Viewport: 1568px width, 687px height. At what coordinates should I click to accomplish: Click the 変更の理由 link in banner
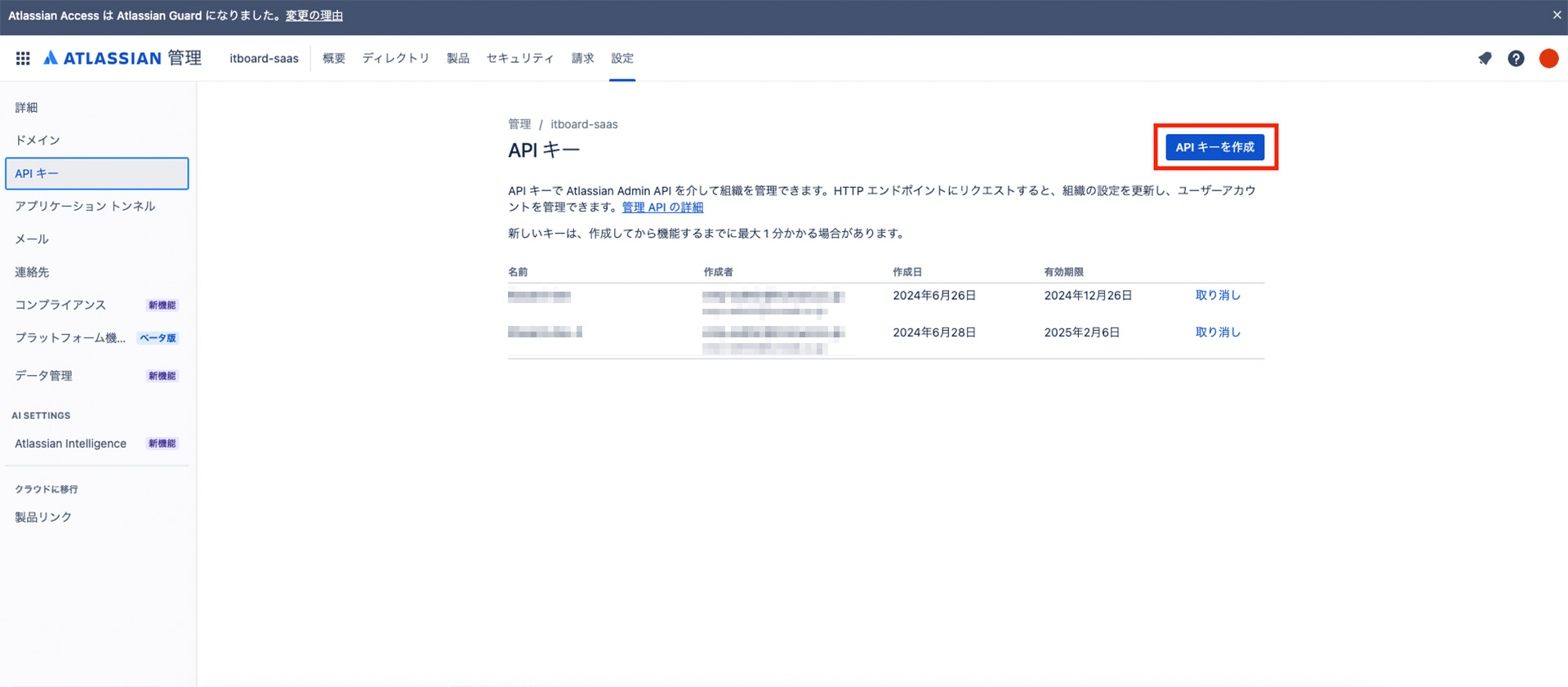pos(314,16)
